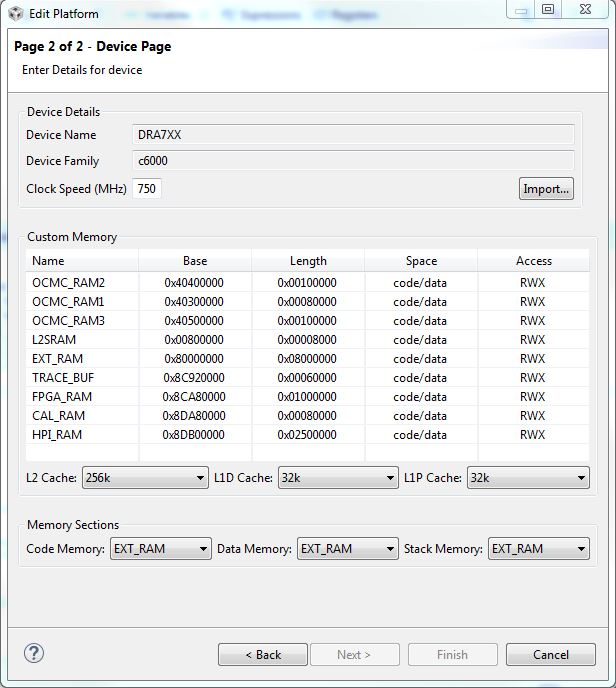Open the L2 Cache dropdown
This screenshot has height=688, width=616.
coord(145,477)
